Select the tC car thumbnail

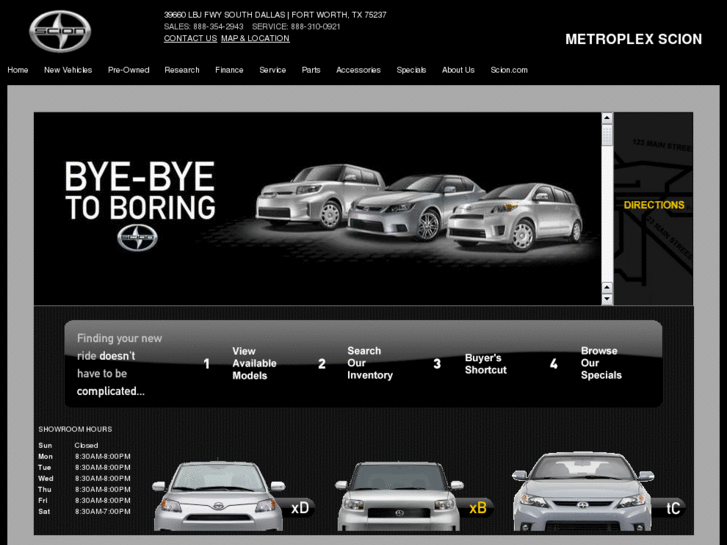(x=583, y=492)
